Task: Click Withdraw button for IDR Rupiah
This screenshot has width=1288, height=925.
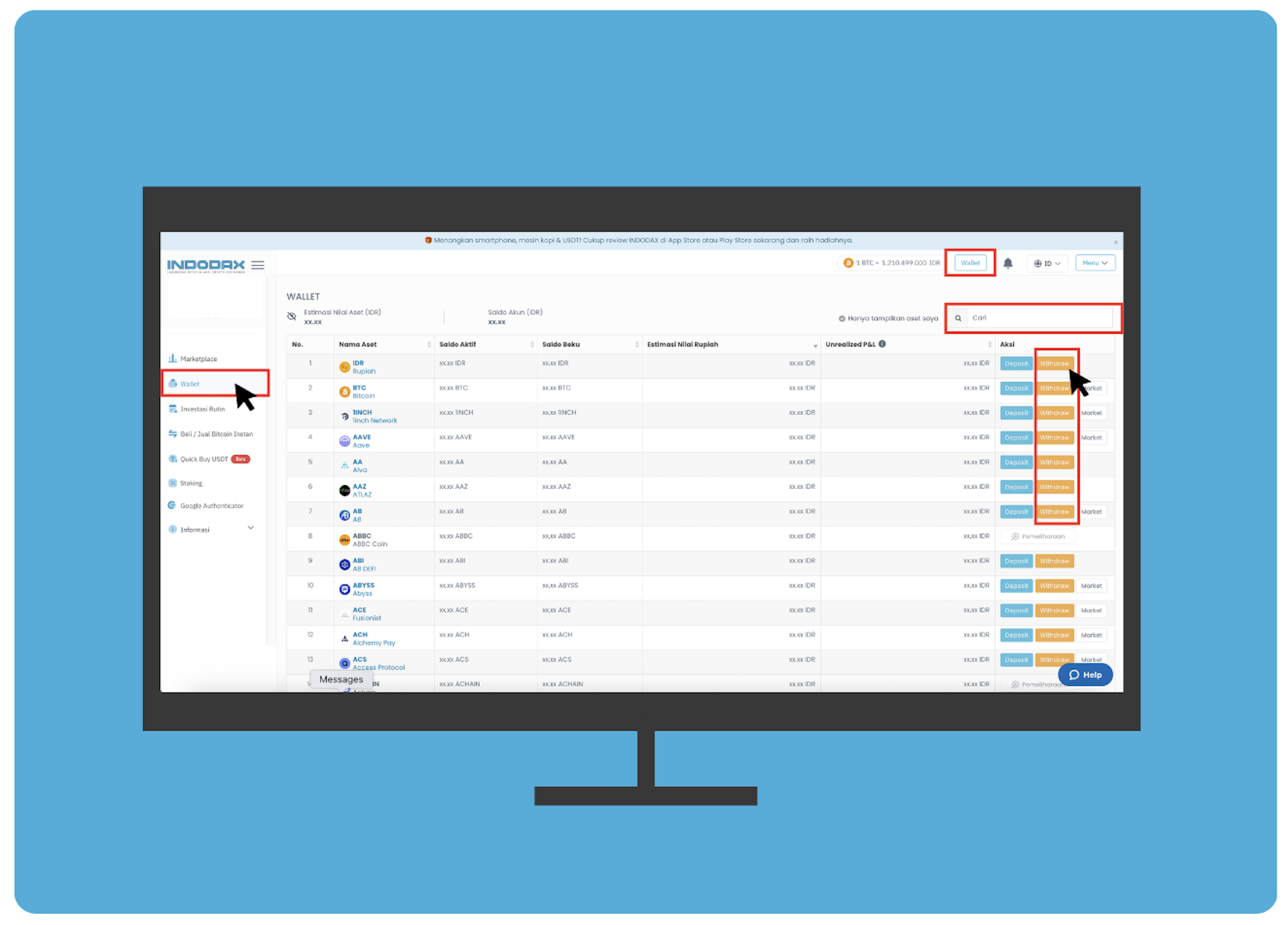Action: tap(1054, 364)
